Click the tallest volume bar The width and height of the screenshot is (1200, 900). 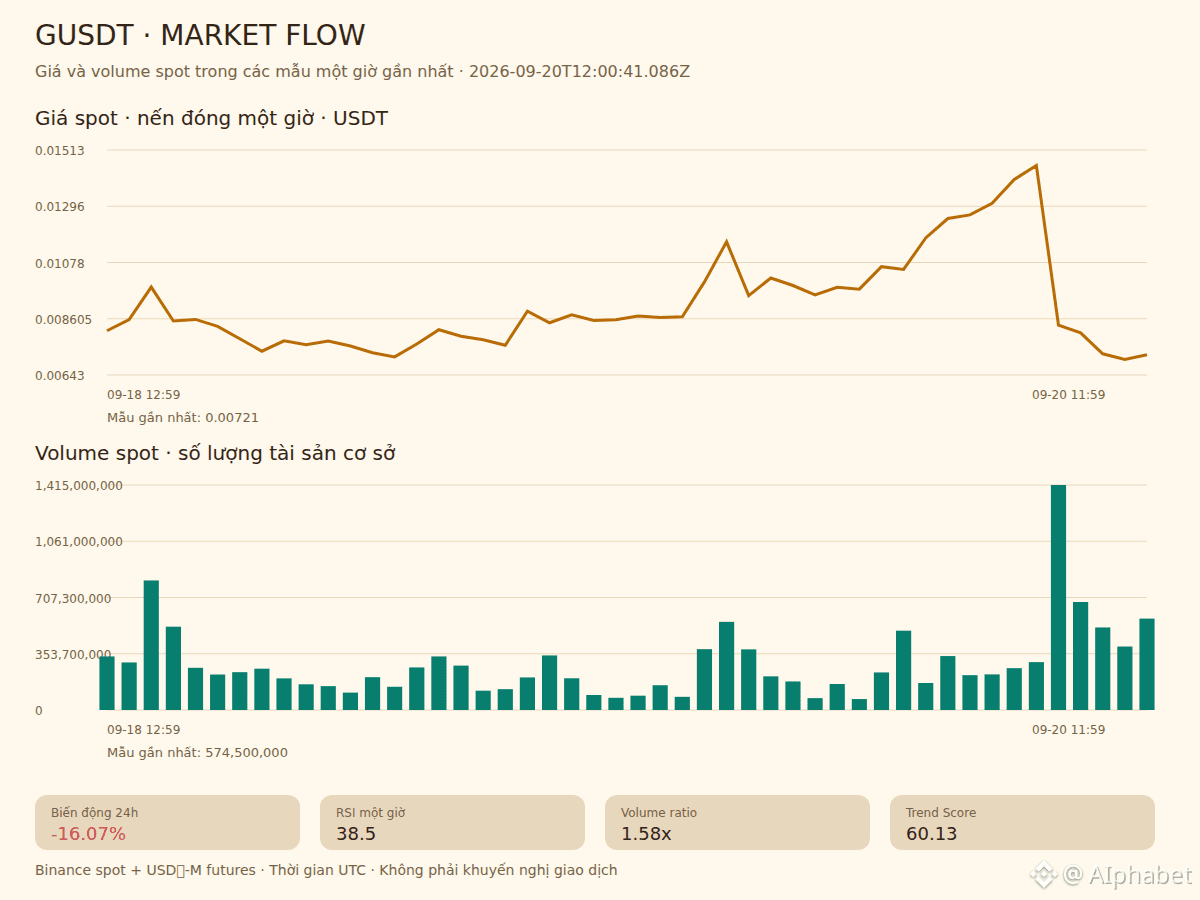click(x=1058, y=597)
